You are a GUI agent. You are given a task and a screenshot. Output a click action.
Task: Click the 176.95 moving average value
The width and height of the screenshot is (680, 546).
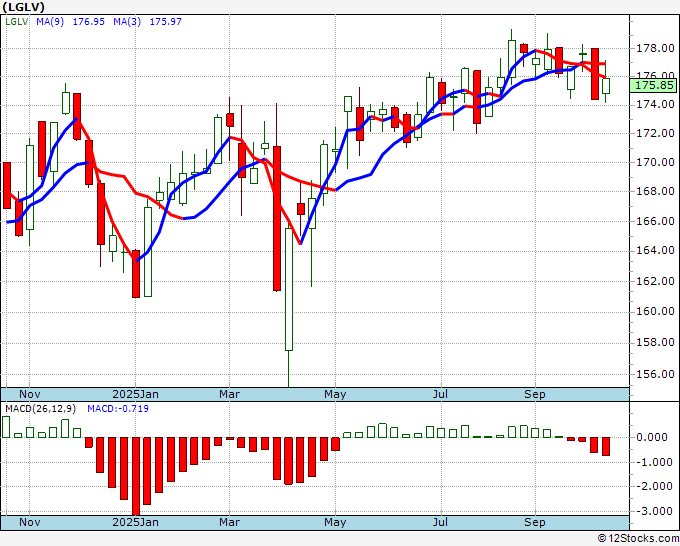pos(88,22)
